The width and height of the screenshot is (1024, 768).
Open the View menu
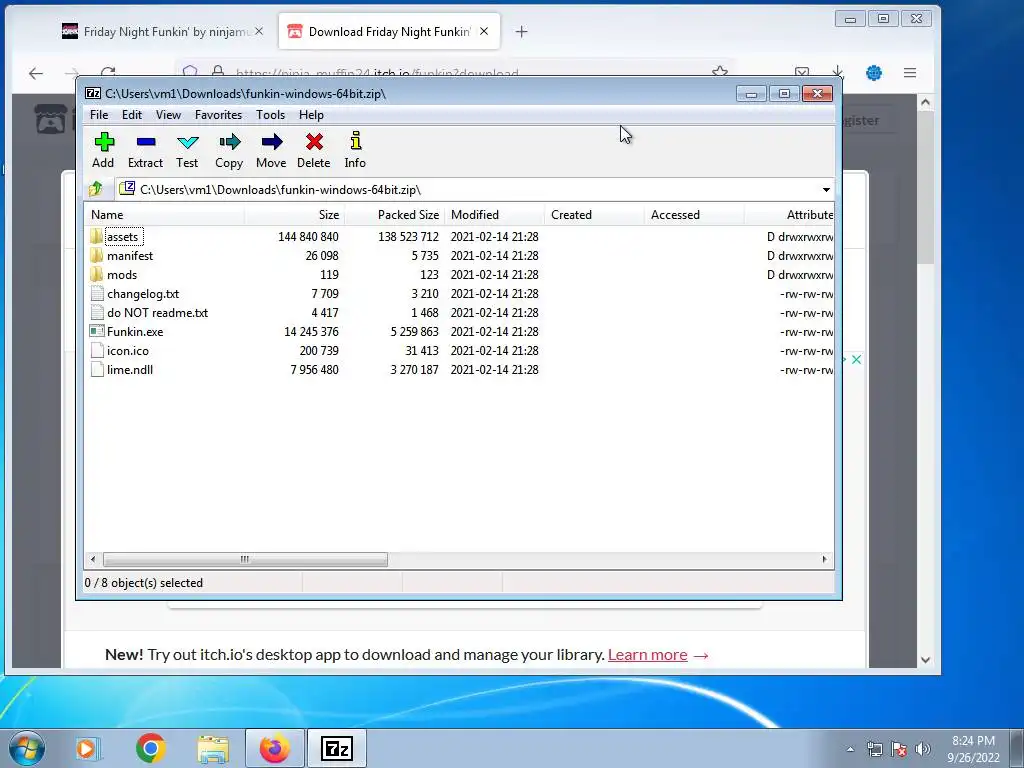[x=168, y=115]
